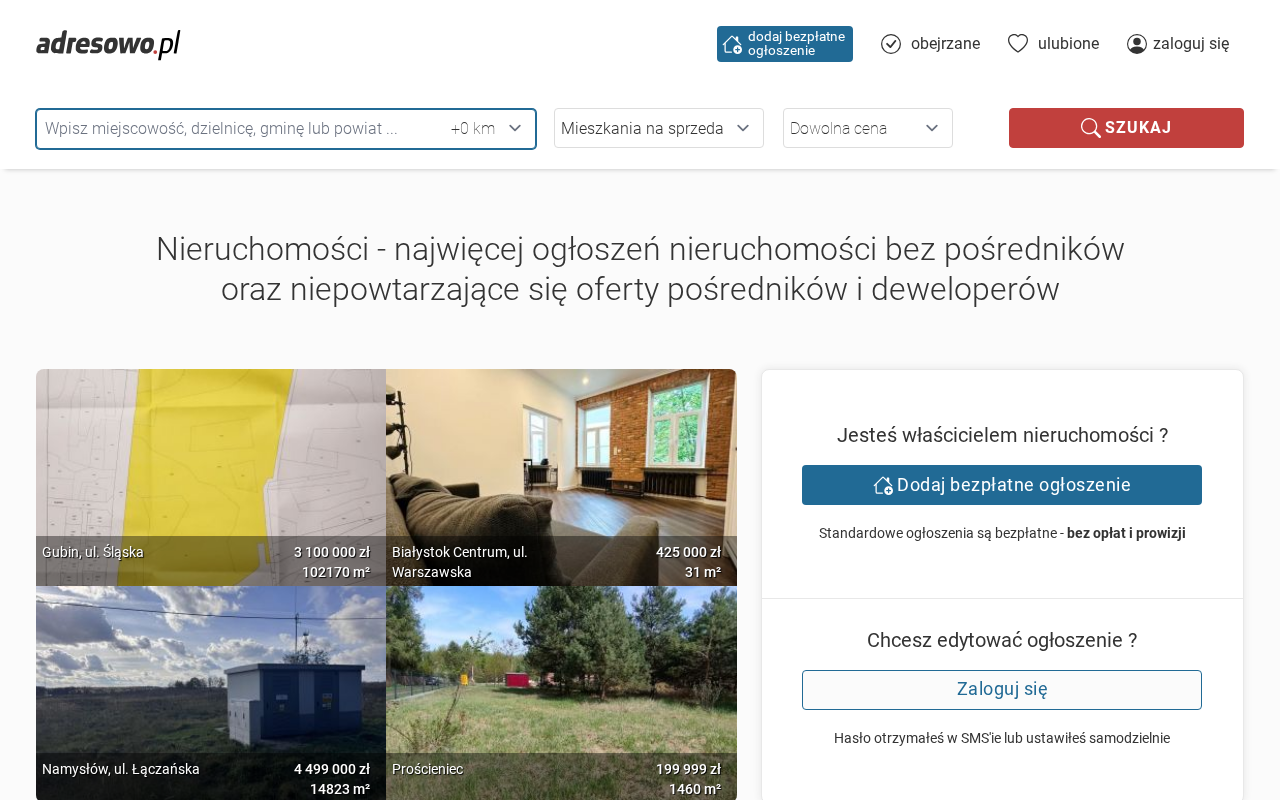Screen dimensions: 1280x800
Task: Click the adresowo.pl logo
Action: click(108, 44)
